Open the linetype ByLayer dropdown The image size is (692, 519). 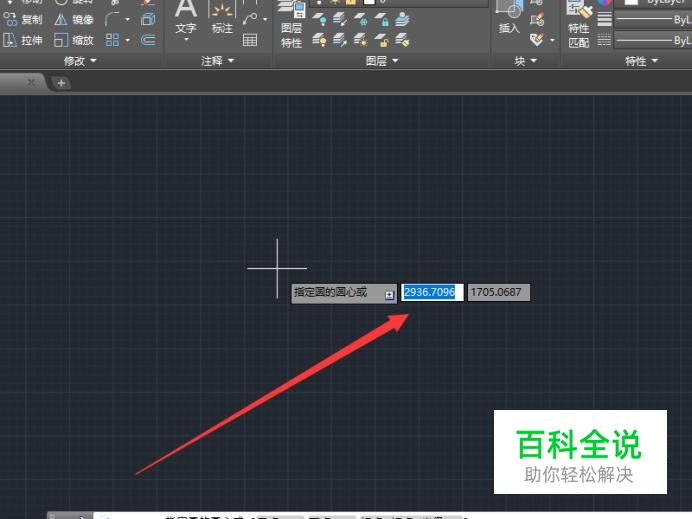tap(653, 41)
